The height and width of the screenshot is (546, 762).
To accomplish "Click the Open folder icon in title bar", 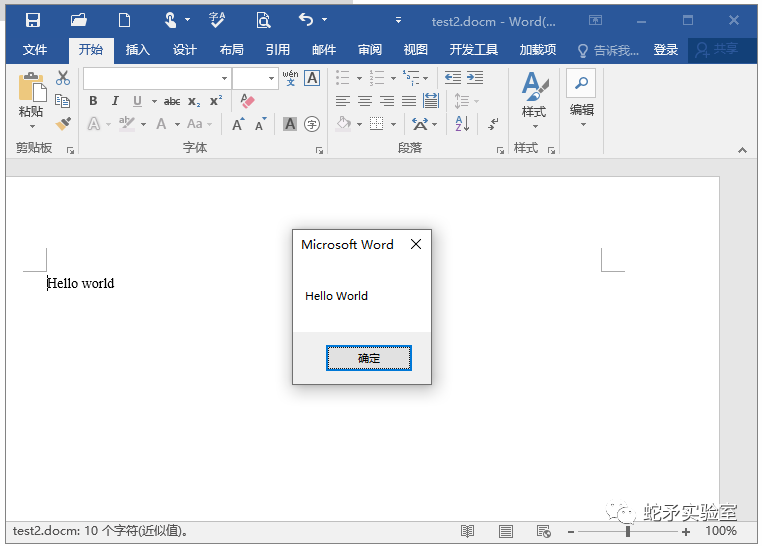I will (78, 20).
